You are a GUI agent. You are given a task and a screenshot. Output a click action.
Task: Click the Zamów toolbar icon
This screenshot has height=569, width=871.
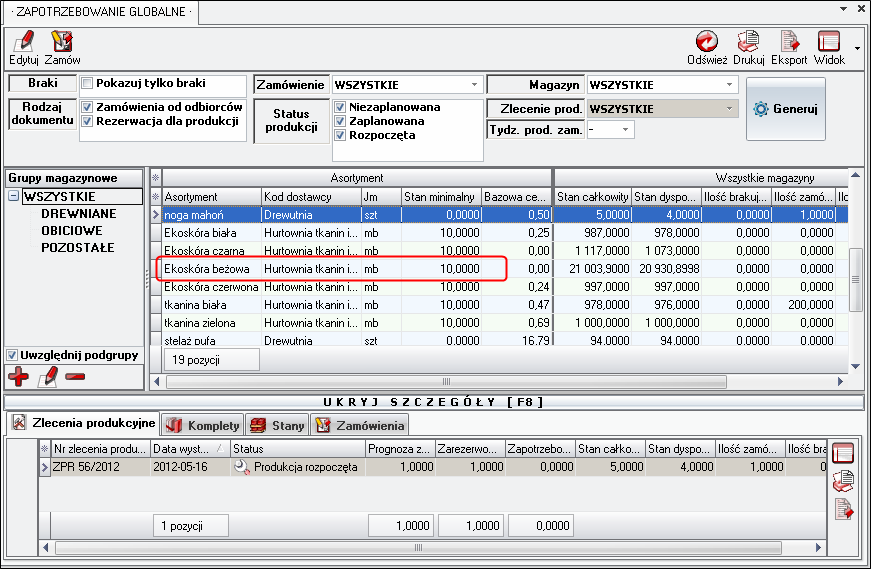point(62,42)
